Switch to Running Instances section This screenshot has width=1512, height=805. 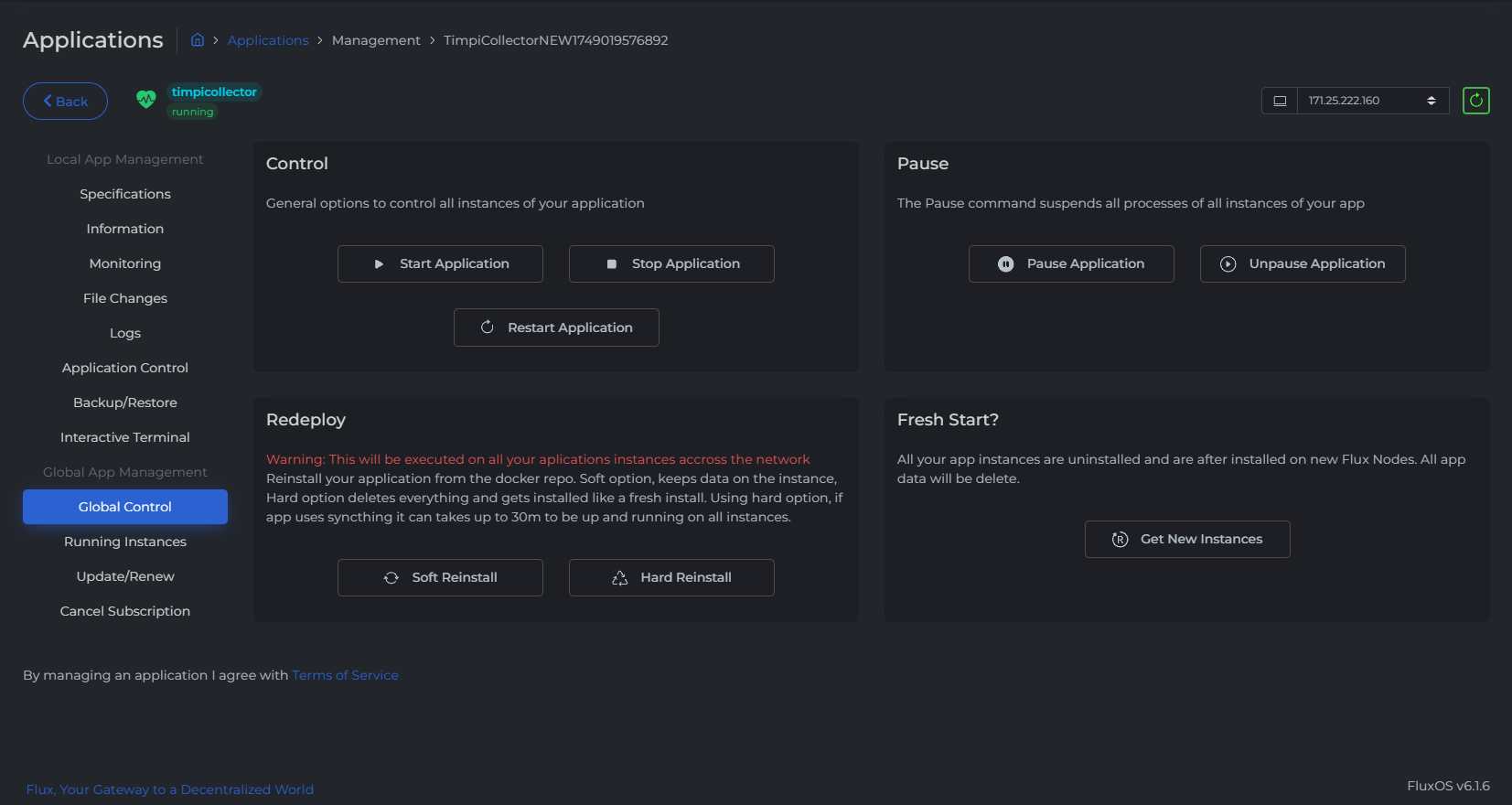(125, 542)
